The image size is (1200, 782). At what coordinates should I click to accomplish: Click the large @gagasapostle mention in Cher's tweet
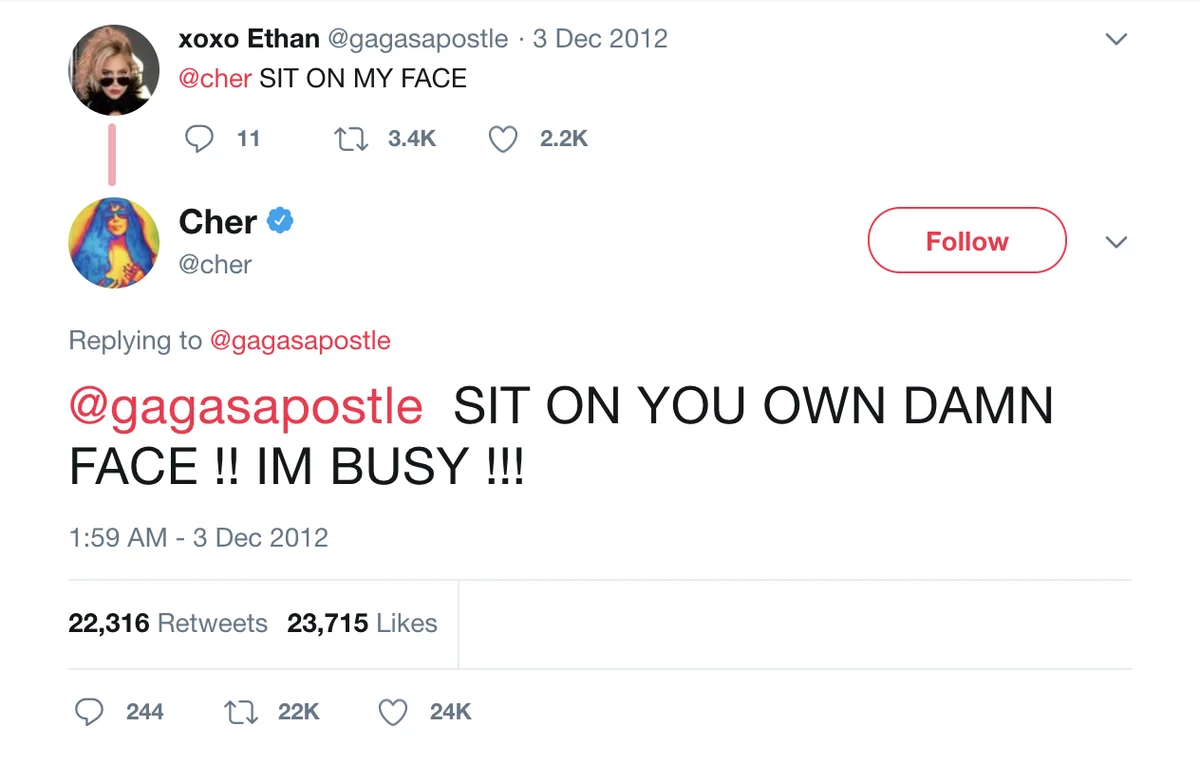coord(246,408)
